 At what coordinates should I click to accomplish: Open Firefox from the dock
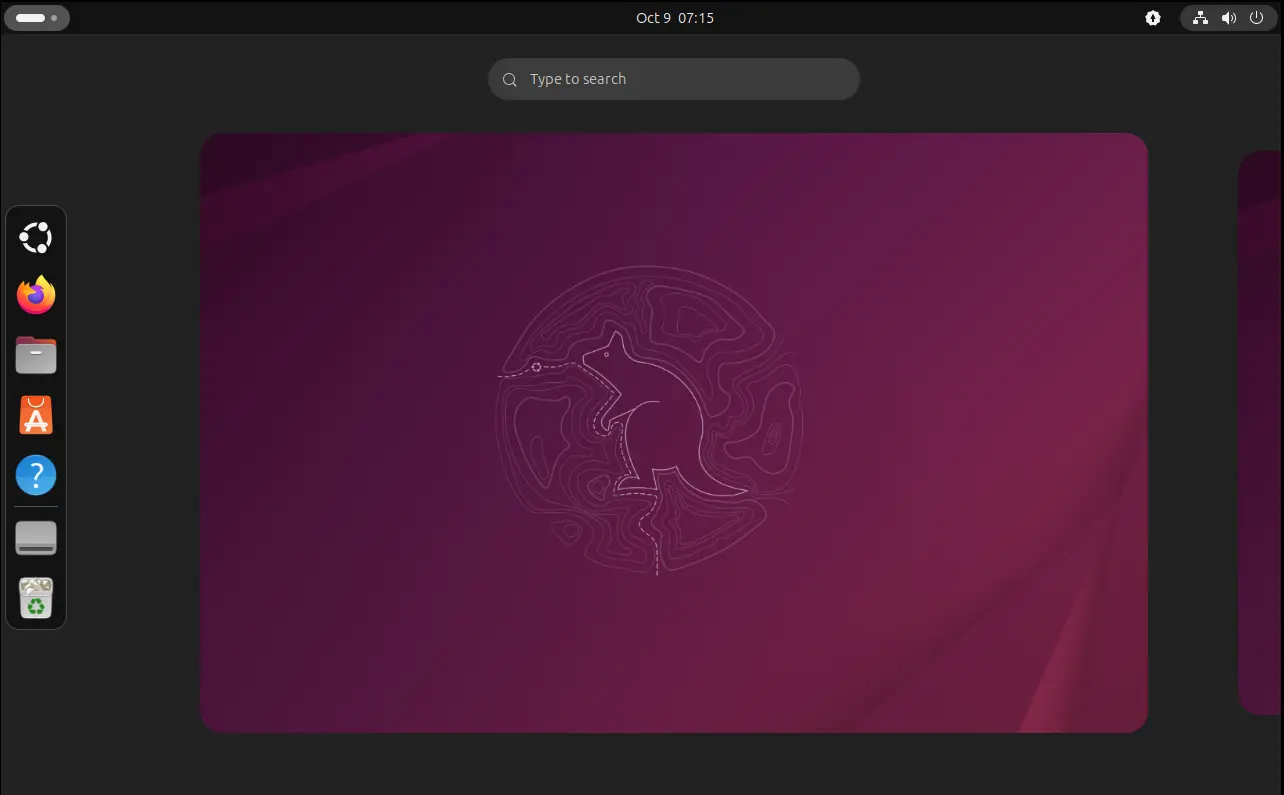tap(36, 295)
